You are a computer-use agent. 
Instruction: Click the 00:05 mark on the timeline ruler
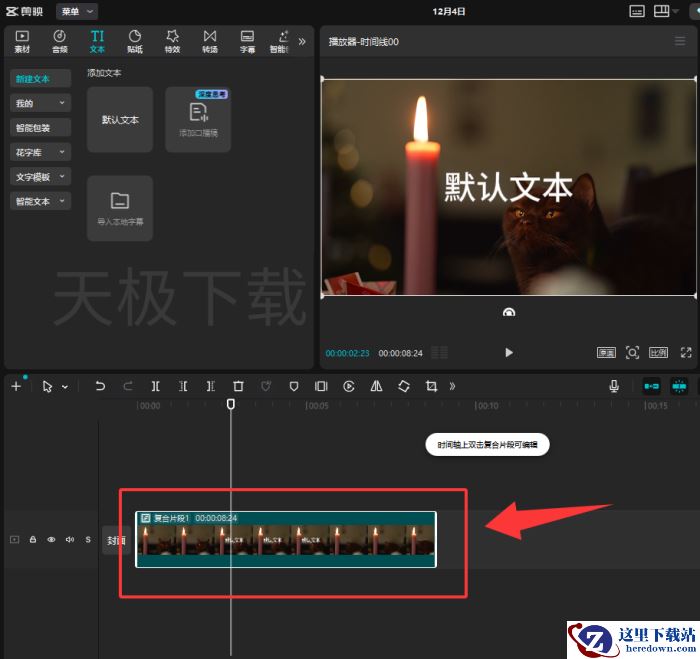[x=317, y=406]
